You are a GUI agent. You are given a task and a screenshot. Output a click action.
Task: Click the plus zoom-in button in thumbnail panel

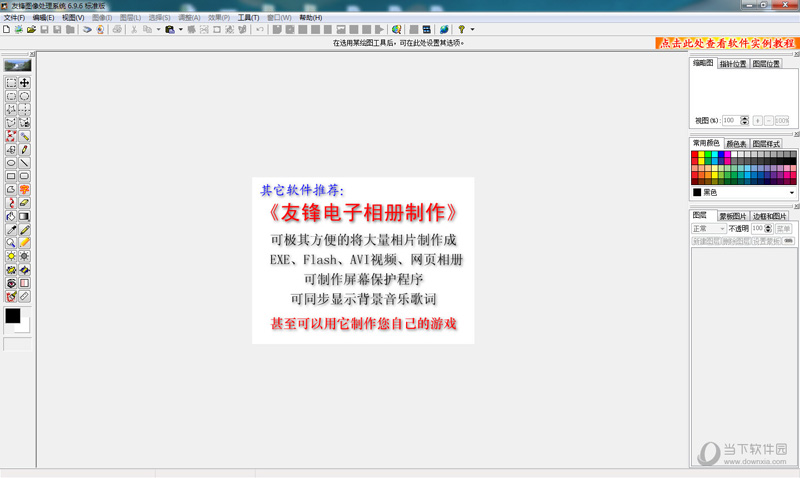[758, 120]
